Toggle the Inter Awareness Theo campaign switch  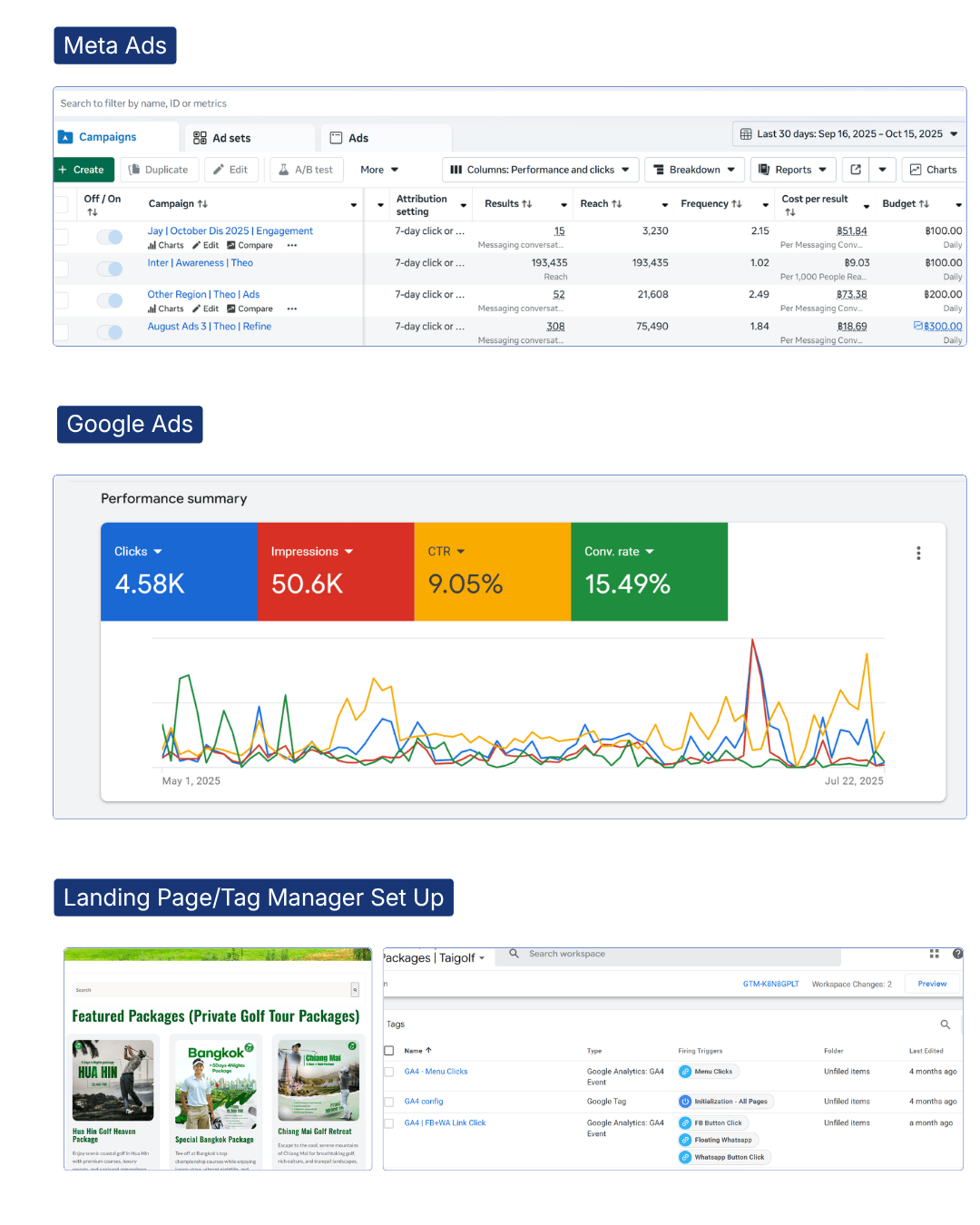click(x=110, y=269)
